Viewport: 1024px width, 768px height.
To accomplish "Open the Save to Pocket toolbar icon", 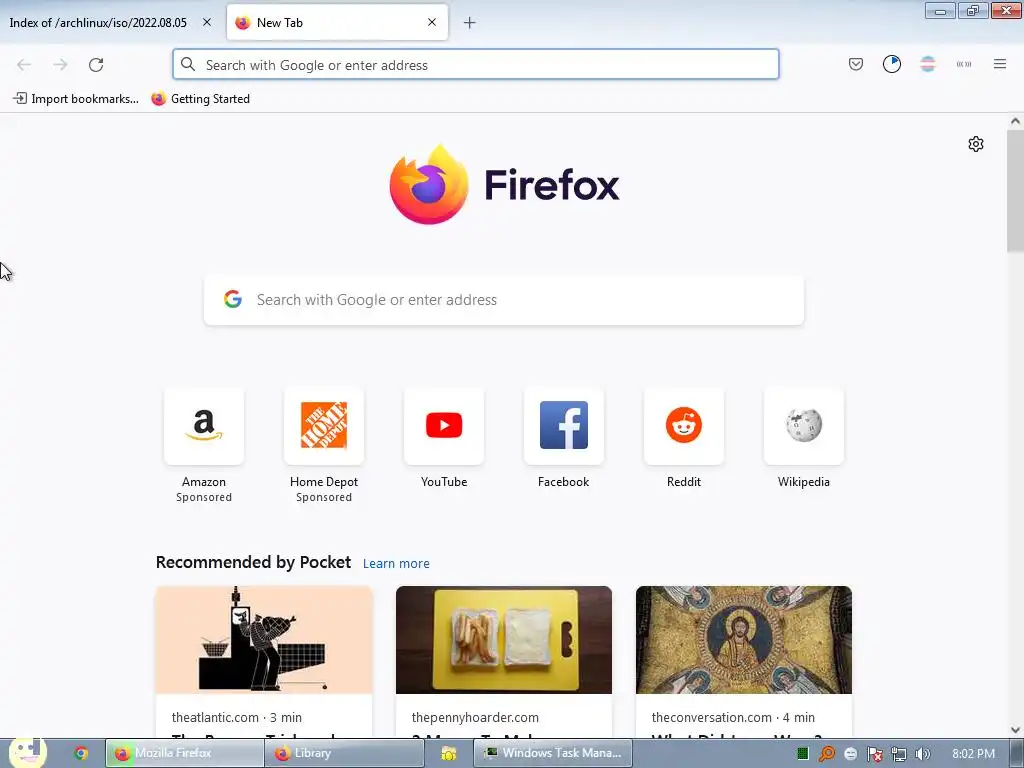I will pyautogui.click(x=856, y=64).
